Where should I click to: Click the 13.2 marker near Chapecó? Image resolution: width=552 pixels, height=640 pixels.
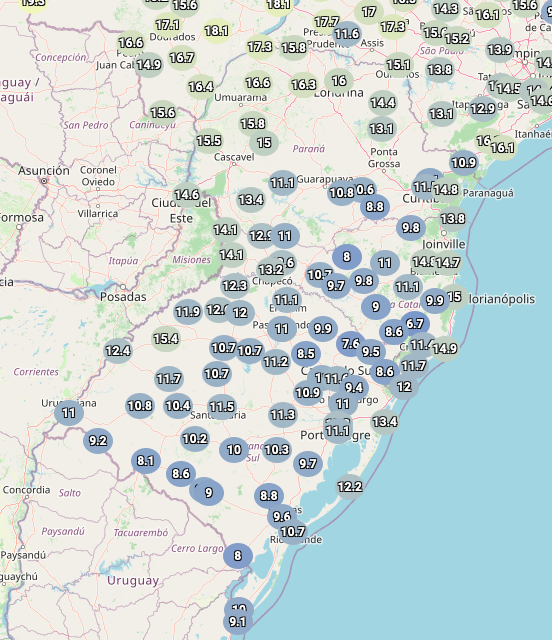click(271, 269)
